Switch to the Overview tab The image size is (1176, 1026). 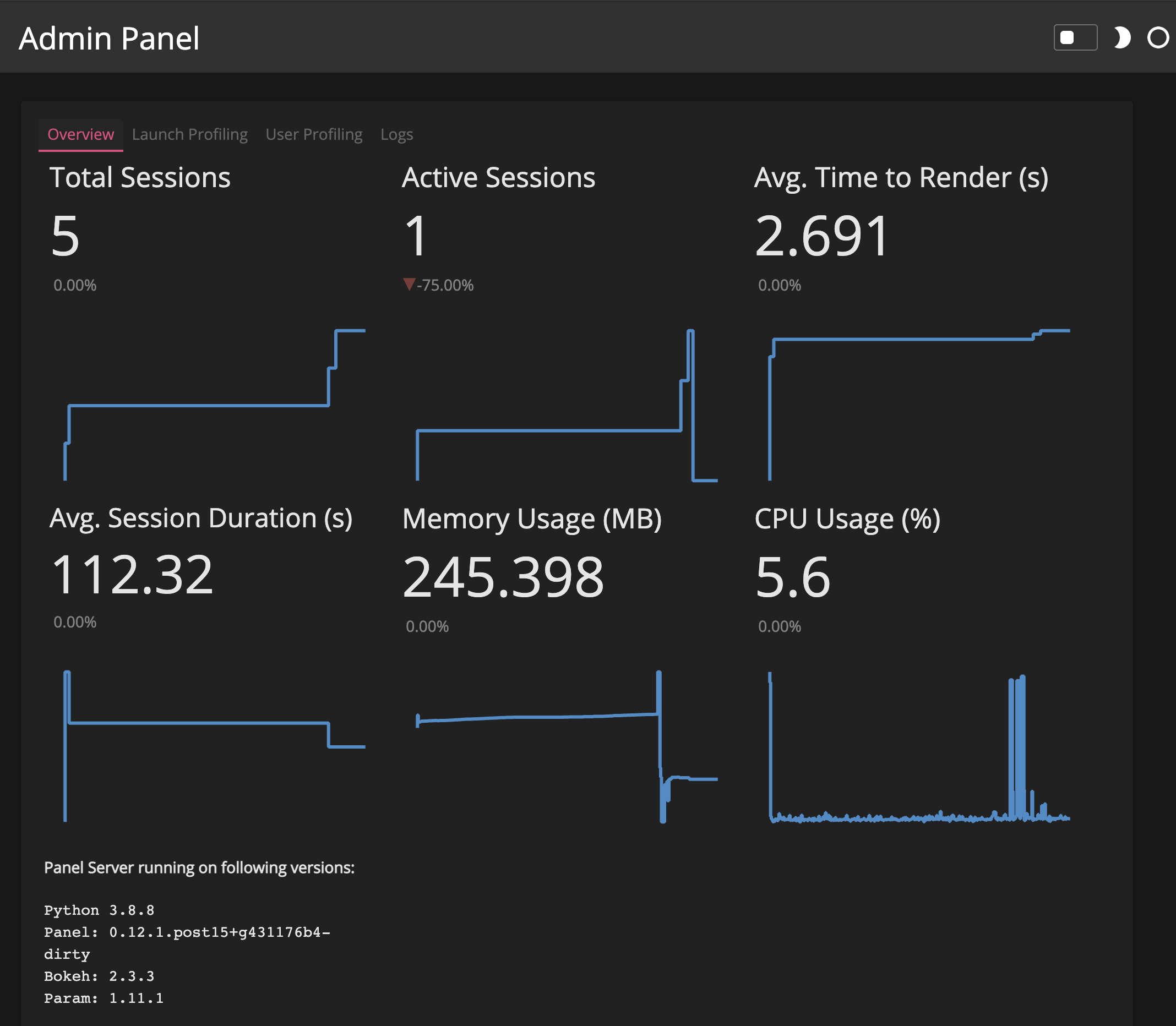(81, 134)
